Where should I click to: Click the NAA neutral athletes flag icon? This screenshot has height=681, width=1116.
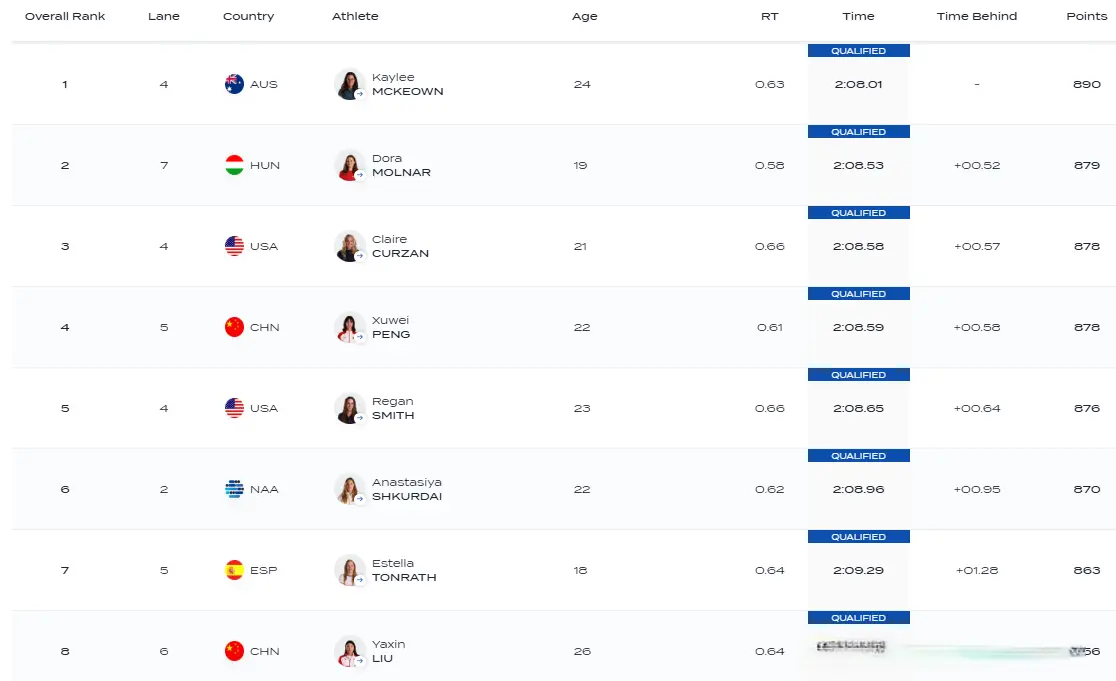click(x=234, y=489)
